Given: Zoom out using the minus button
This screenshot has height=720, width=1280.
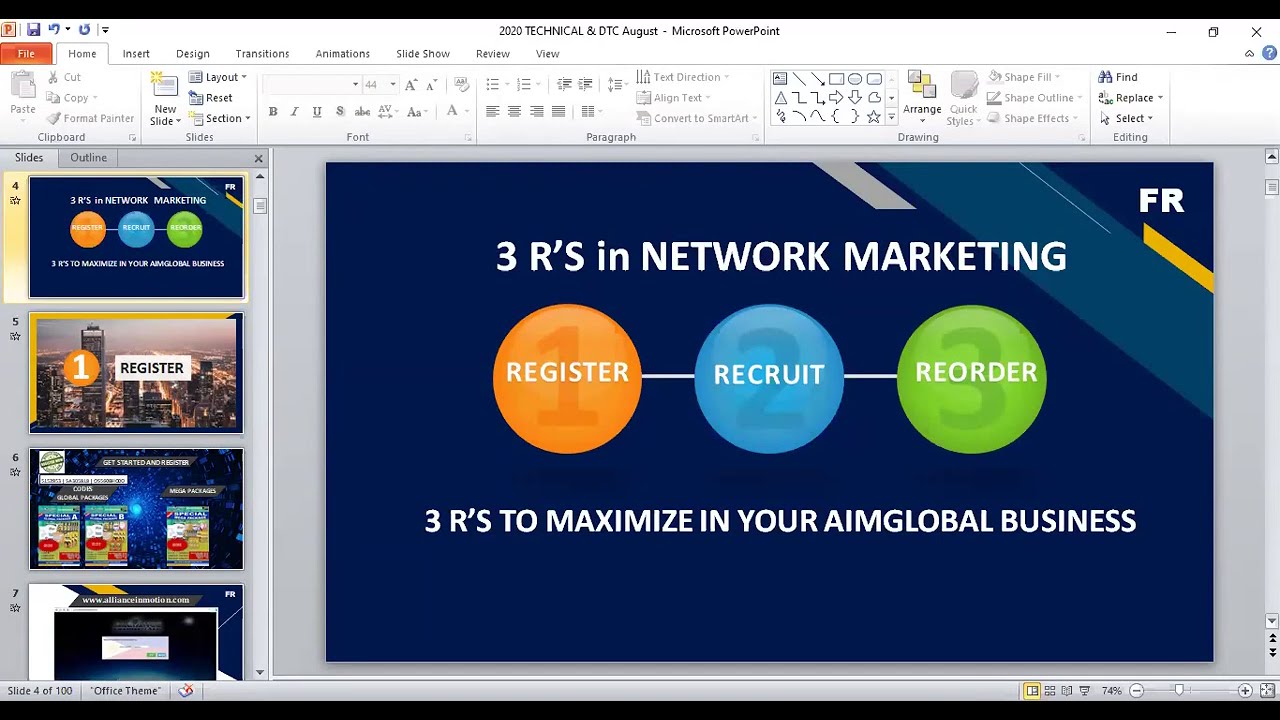Looking at the screenshot, I should click(1136, 691).
